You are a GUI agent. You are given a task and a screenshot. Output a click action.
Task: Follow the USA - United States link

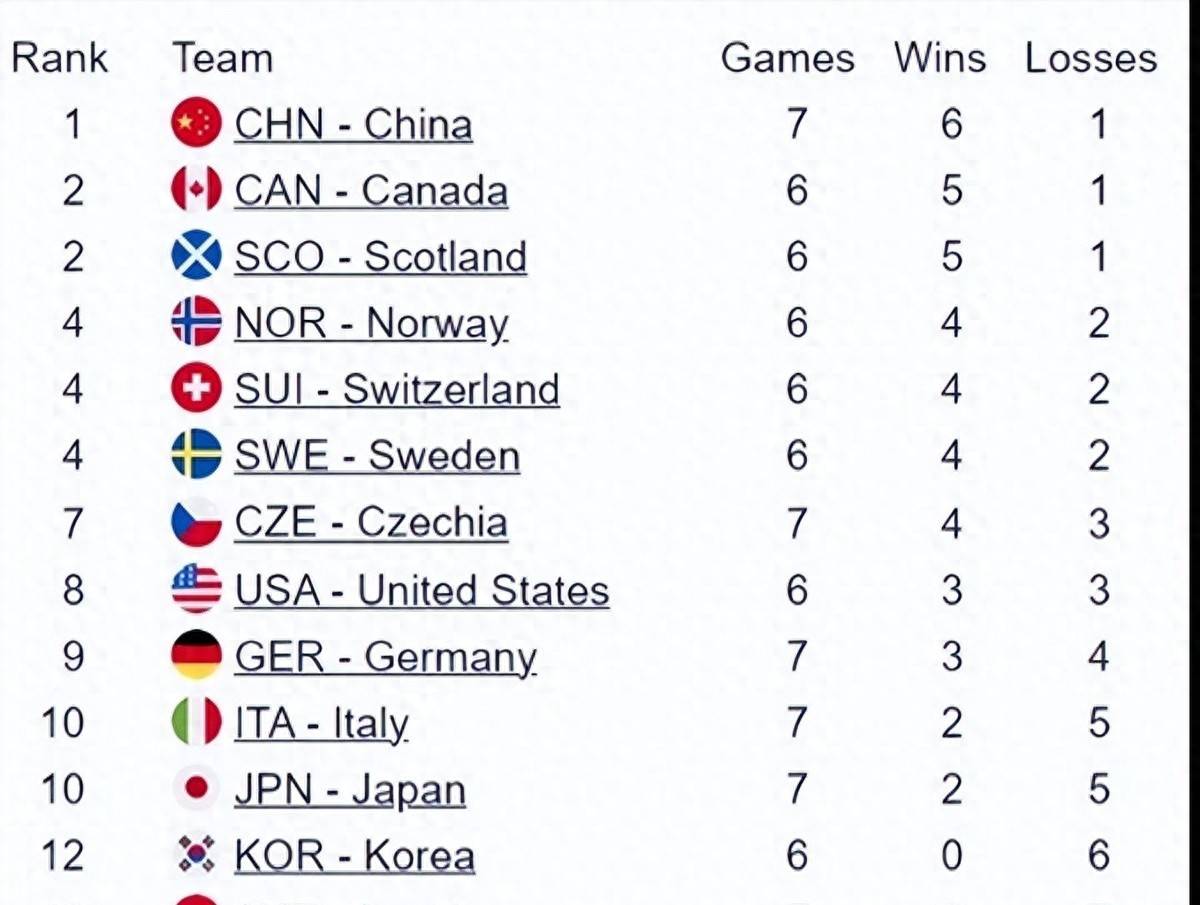(x=421, y=590)
